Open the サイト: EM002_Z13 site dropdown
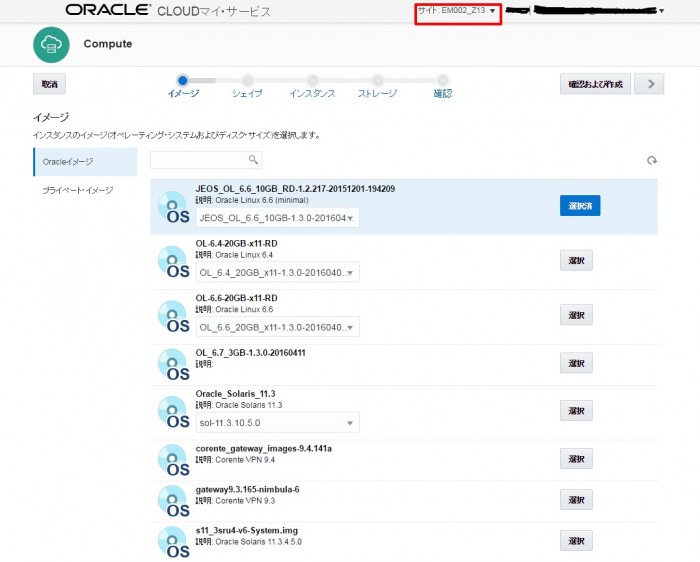700x562 pixels. 458,11
